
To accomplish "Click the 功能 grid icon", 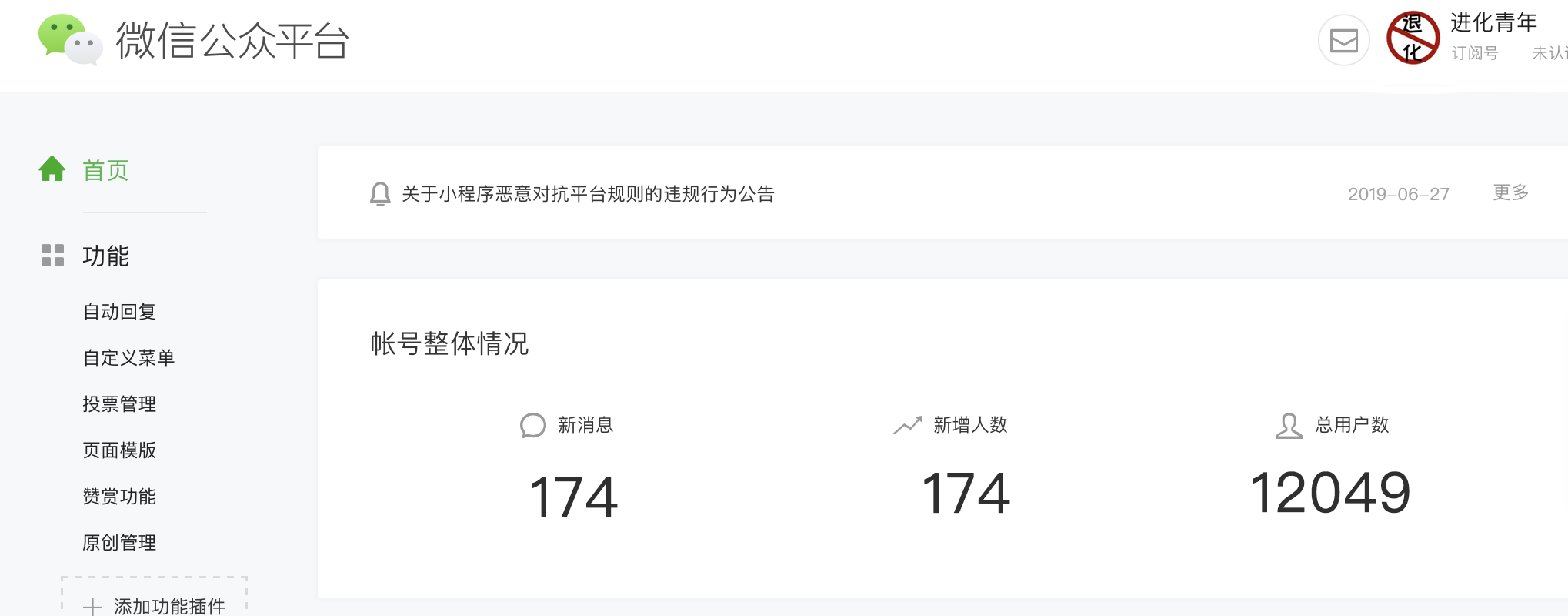I will pos(52,256).
